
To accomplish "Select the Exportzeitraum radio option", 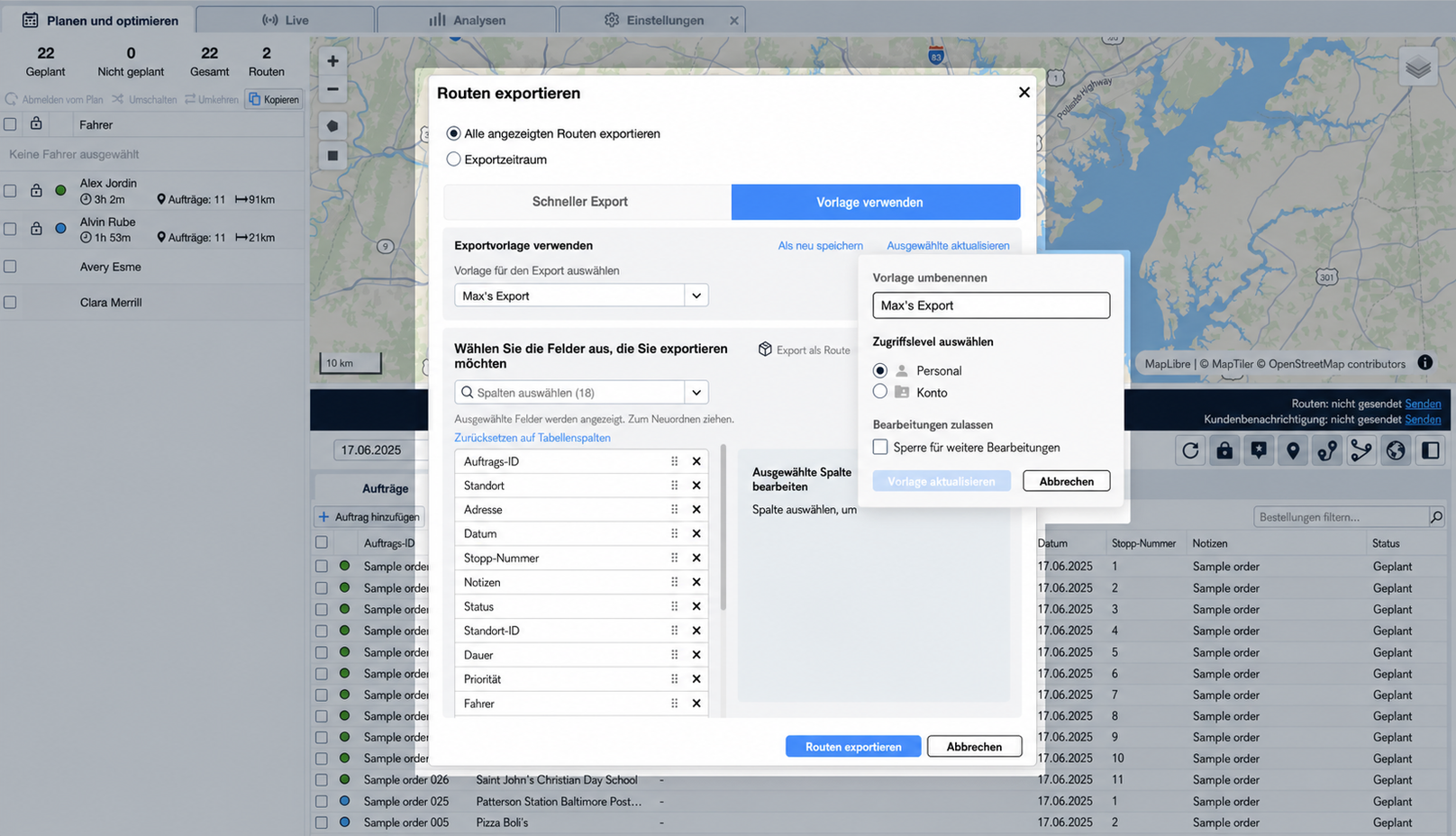I will (453, 159).
